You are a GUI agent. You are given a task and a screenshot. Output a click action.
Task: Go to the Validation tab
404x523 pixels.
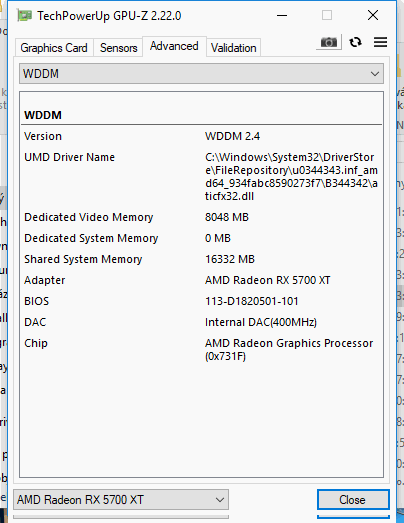tap(234, 48)
